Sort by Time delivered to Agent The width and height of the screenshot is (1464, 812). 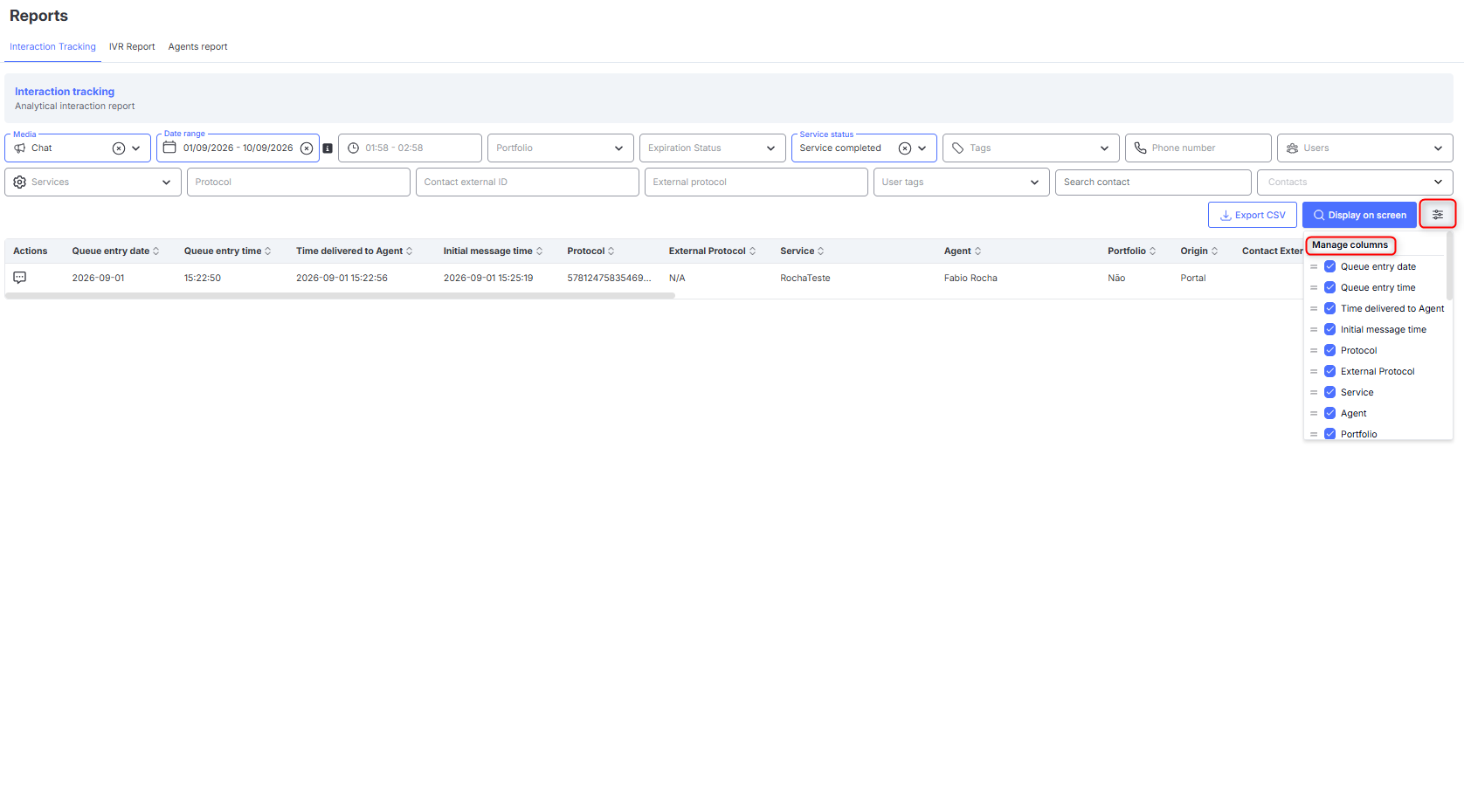409,251
